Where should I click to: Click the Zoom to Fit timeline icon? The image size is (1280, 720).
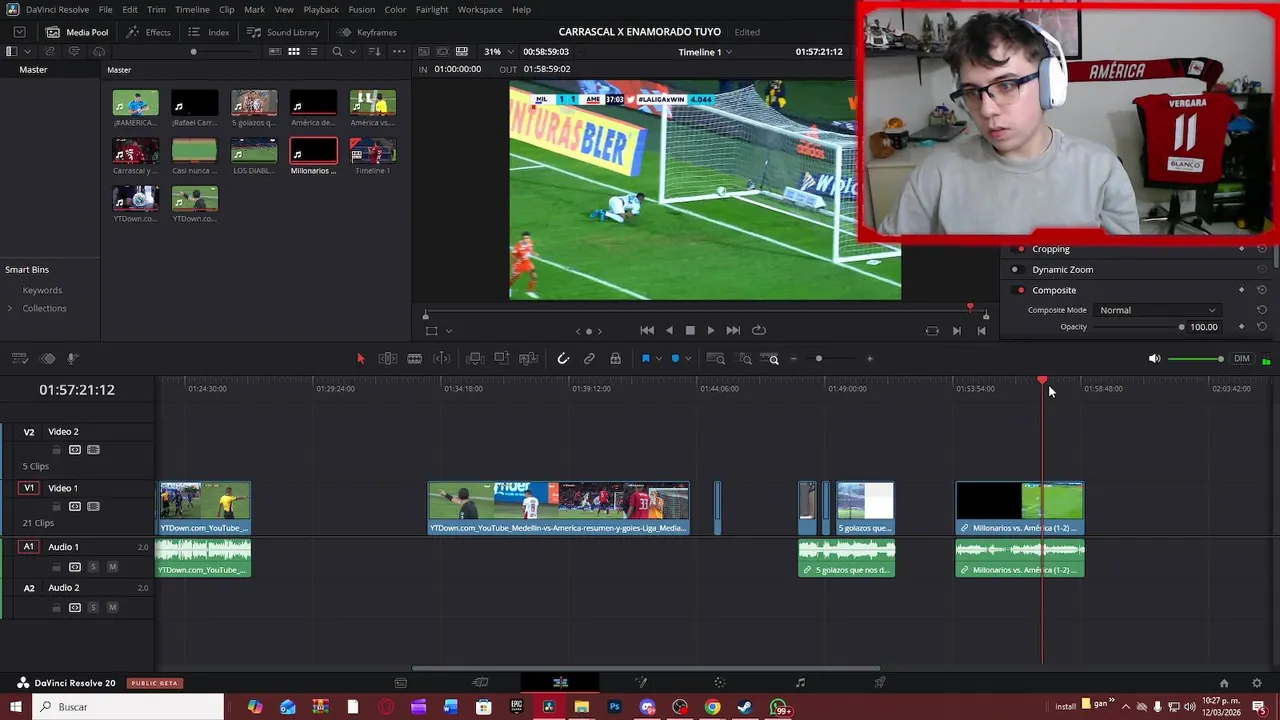[x=716, y=358]
